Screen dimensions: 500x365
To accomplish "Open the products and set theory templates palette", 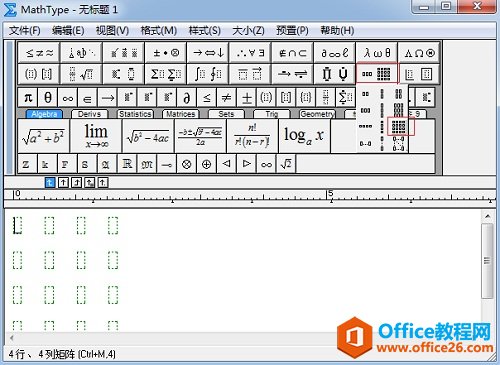I will pyautogui.click(x=334, y=74).
